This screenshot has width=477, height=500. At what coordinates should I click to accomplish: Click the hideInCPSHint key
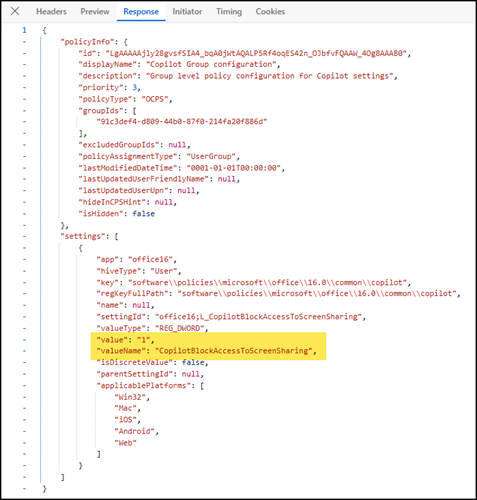tap(112, 202)
